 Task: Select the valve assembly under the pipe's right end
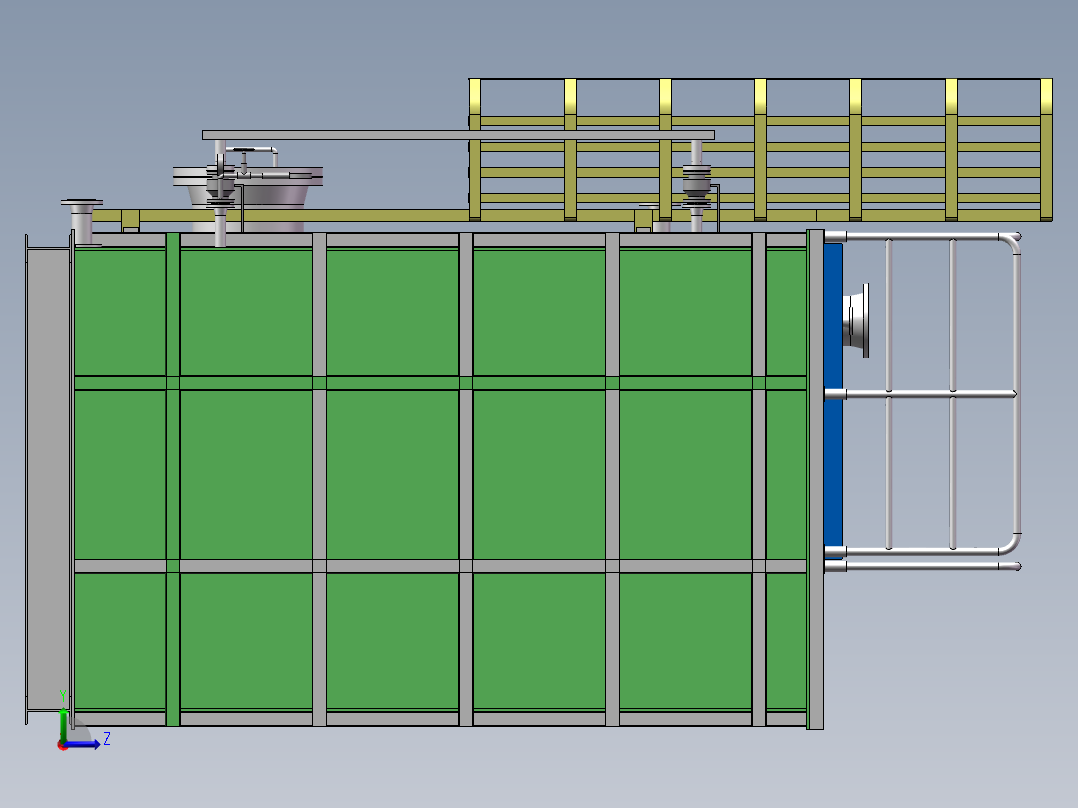pos(696,186)
